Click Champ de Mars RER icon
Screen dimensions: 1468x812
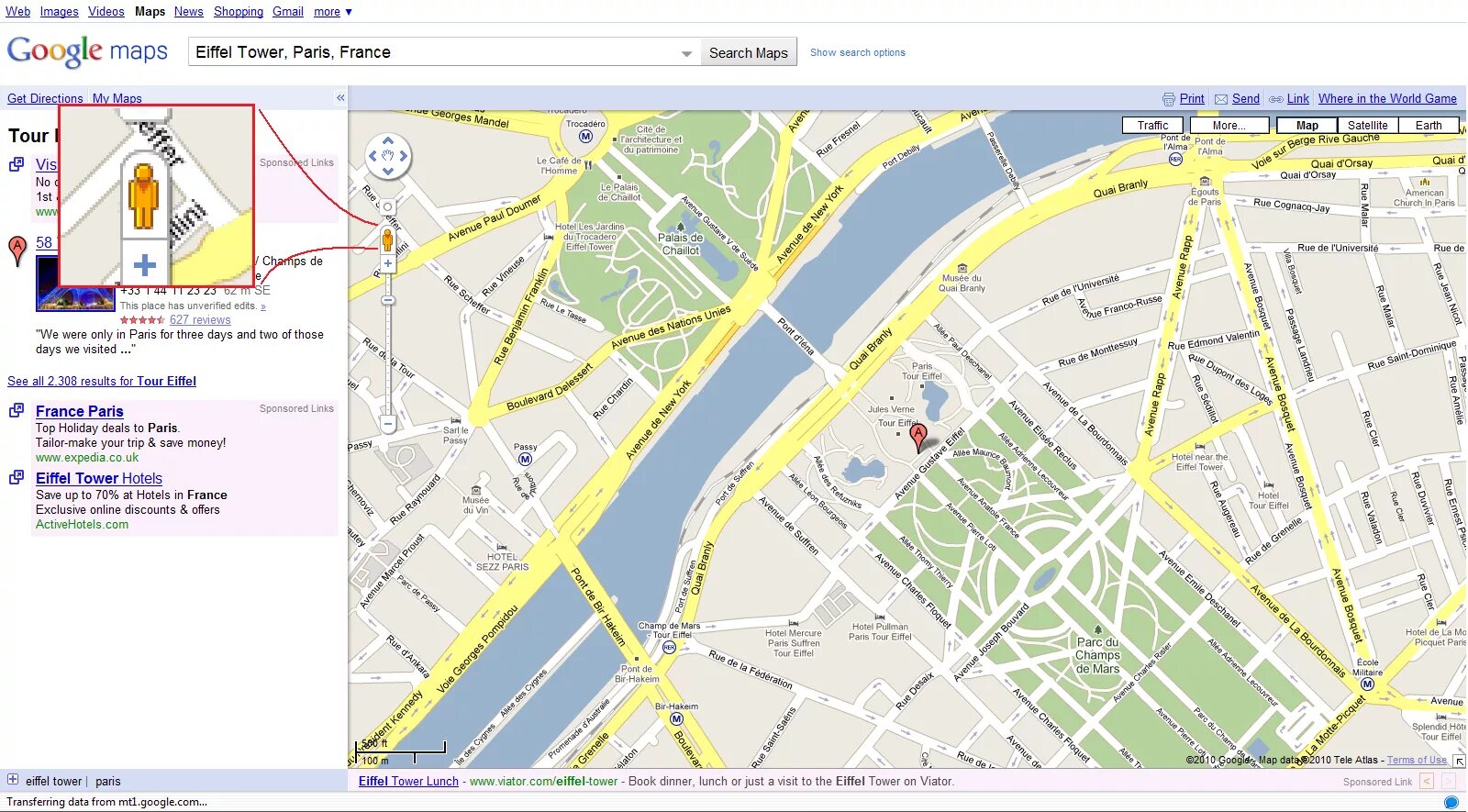(669, 647)
